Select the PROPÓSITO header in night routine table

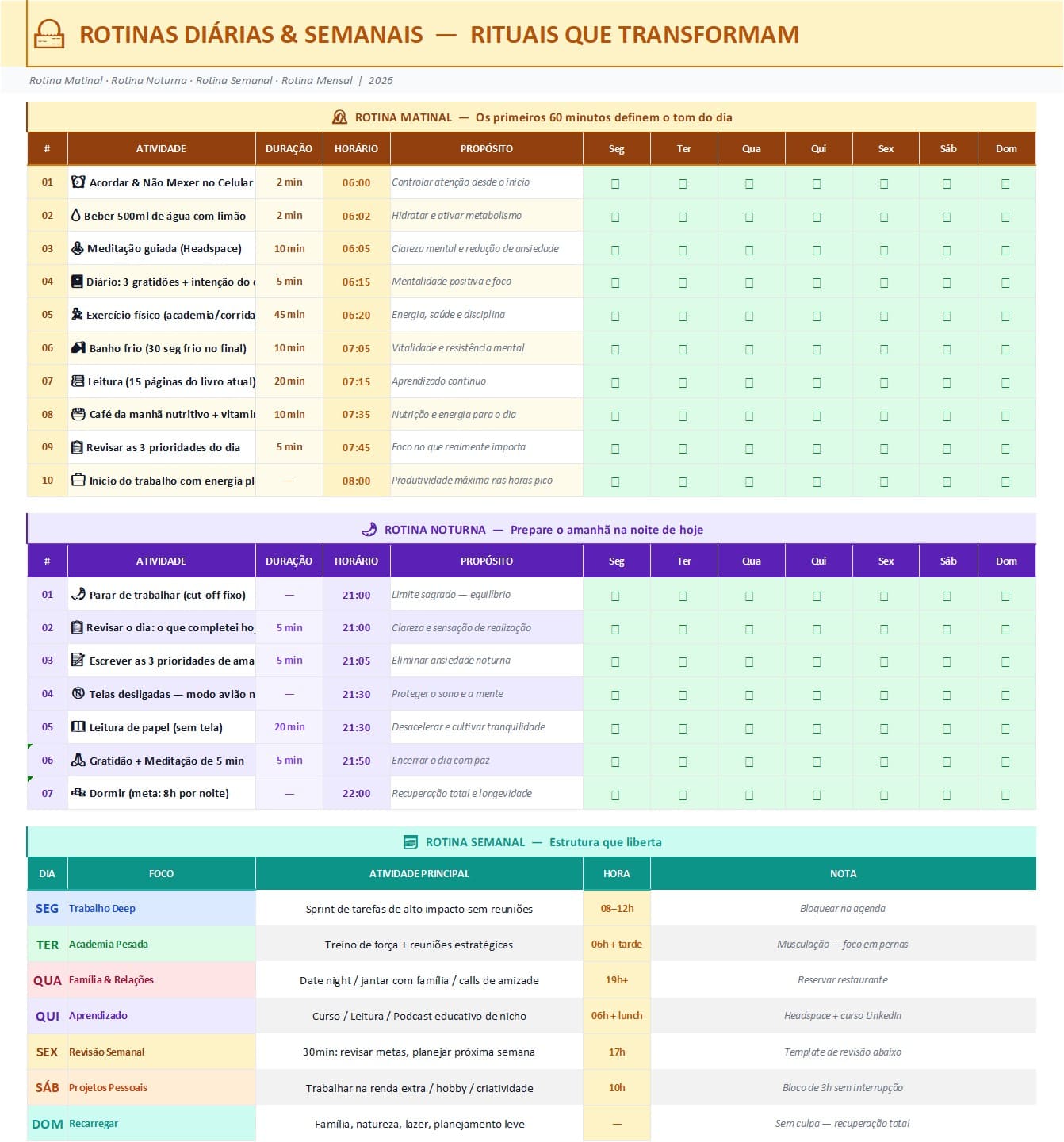tap(487, 561)
